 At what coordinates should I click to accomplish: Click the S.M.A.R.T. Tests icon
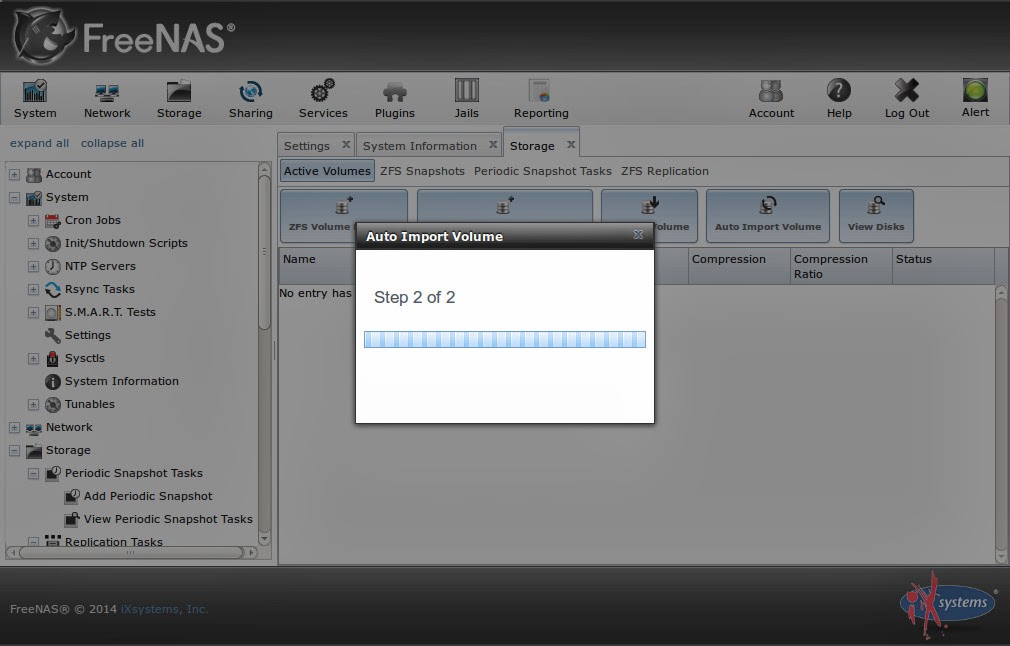[53, 313]
